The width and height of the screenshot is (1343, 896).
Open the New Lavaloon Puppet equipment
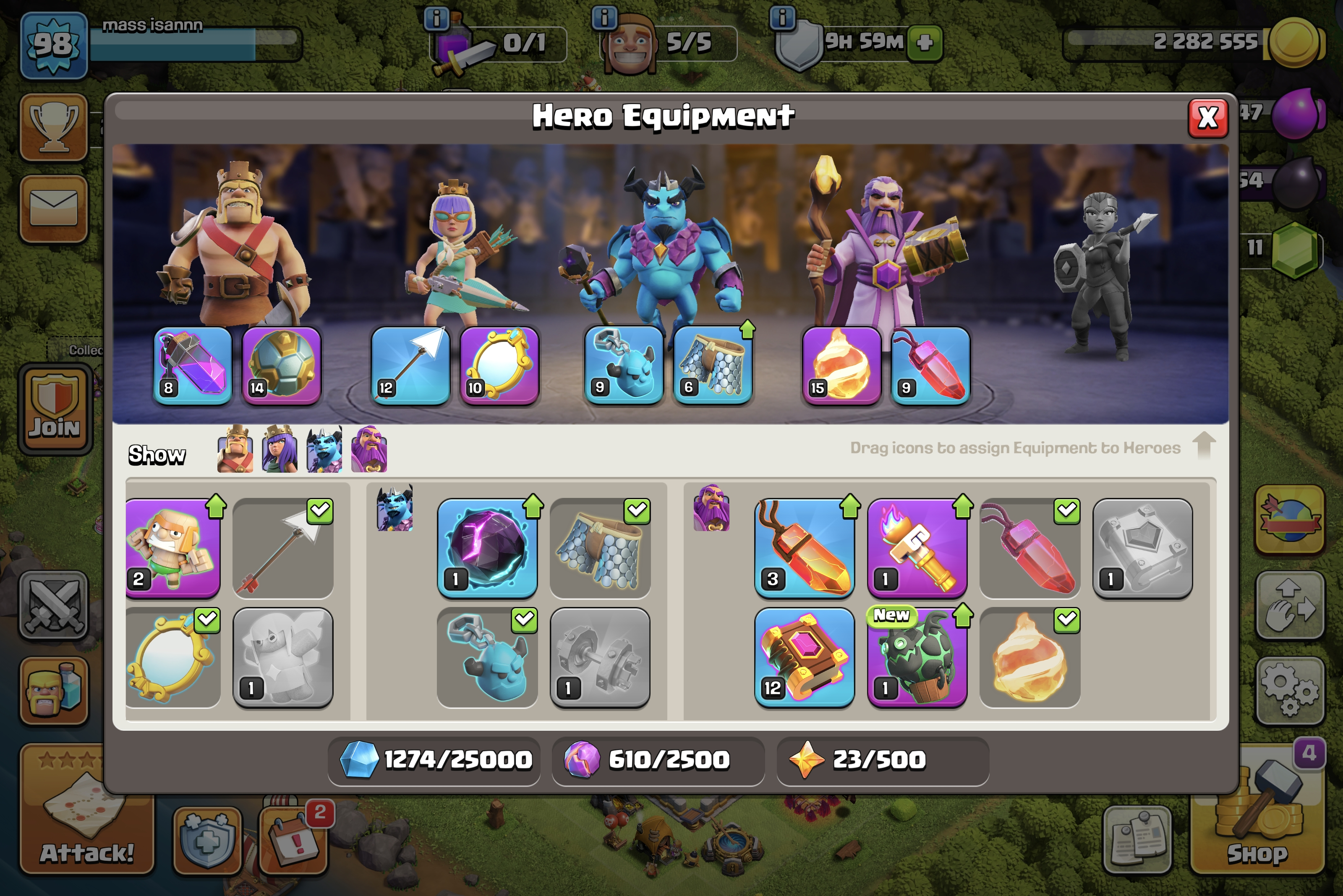[x=917, y=658]
